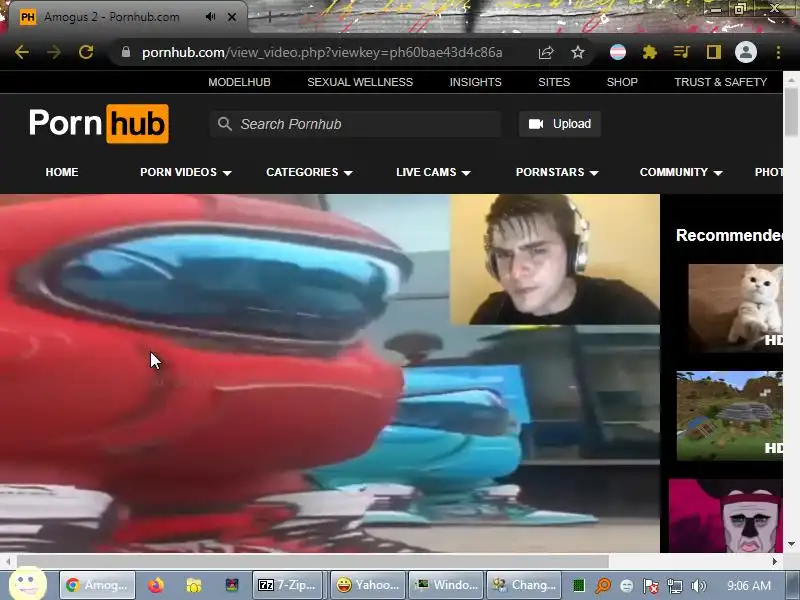This screenshot has height=600, width=800.
Task: Expand the LIVE CAMS dropdown
Action: (x=433, y=172)
